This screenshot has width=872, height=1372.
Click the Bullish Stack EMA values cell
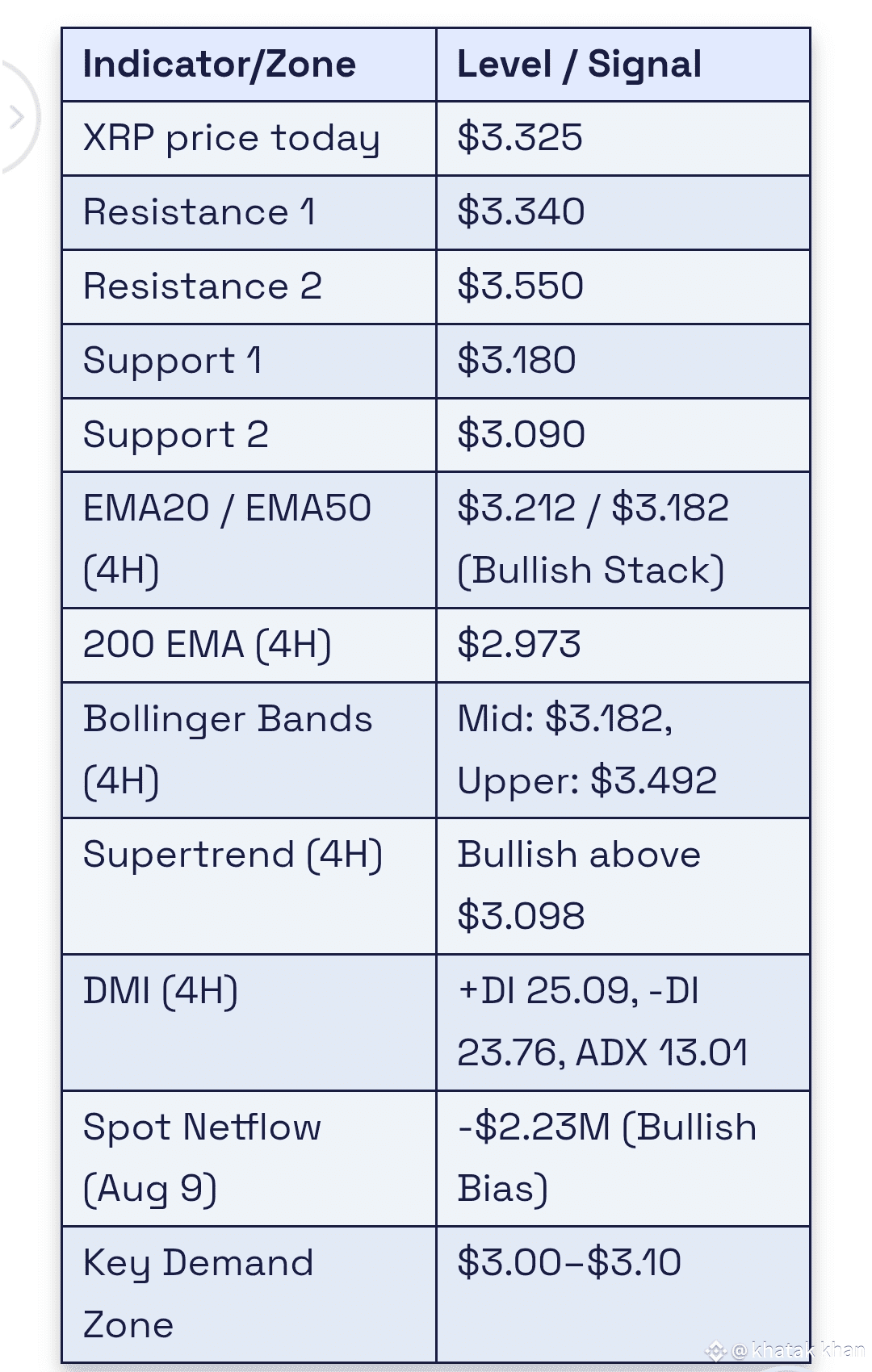(623, 540)
